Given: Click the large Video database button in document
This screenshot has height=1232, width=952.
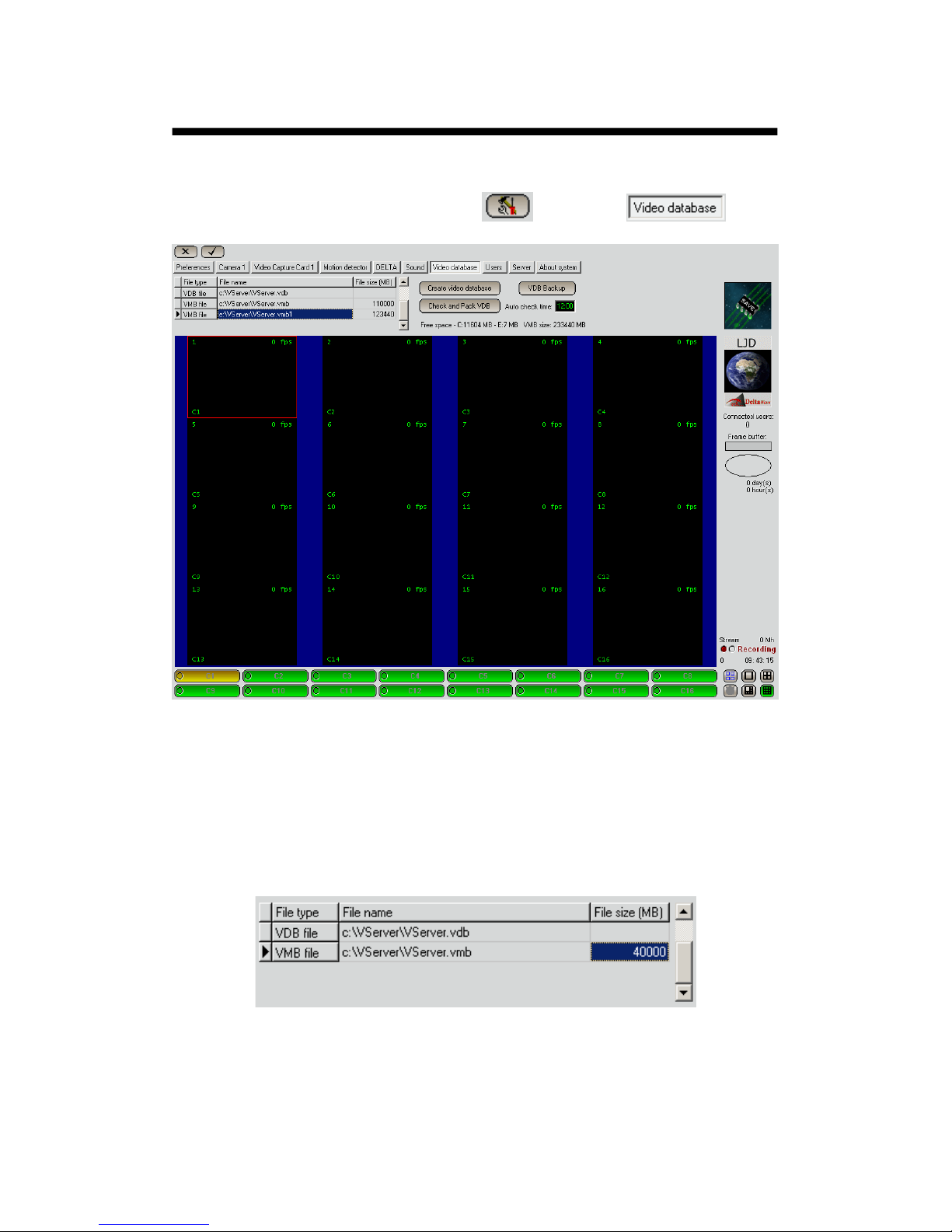Looking at the screenshot, I should click(675, 208).
